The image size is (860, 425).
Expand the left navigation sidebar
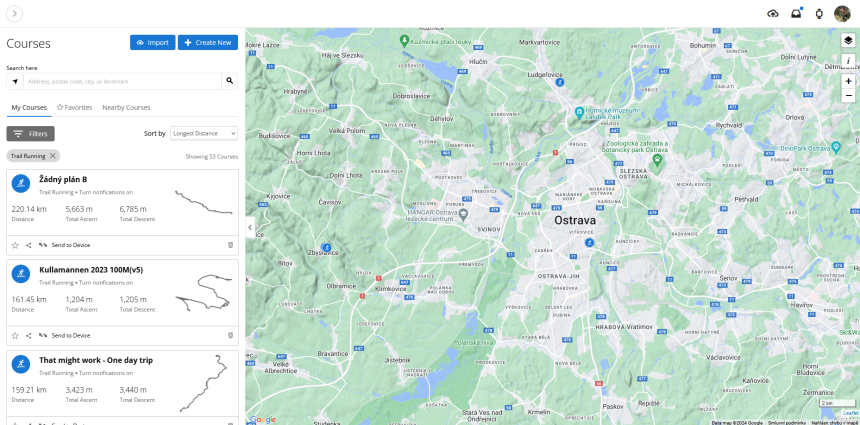tap(14, 13)
